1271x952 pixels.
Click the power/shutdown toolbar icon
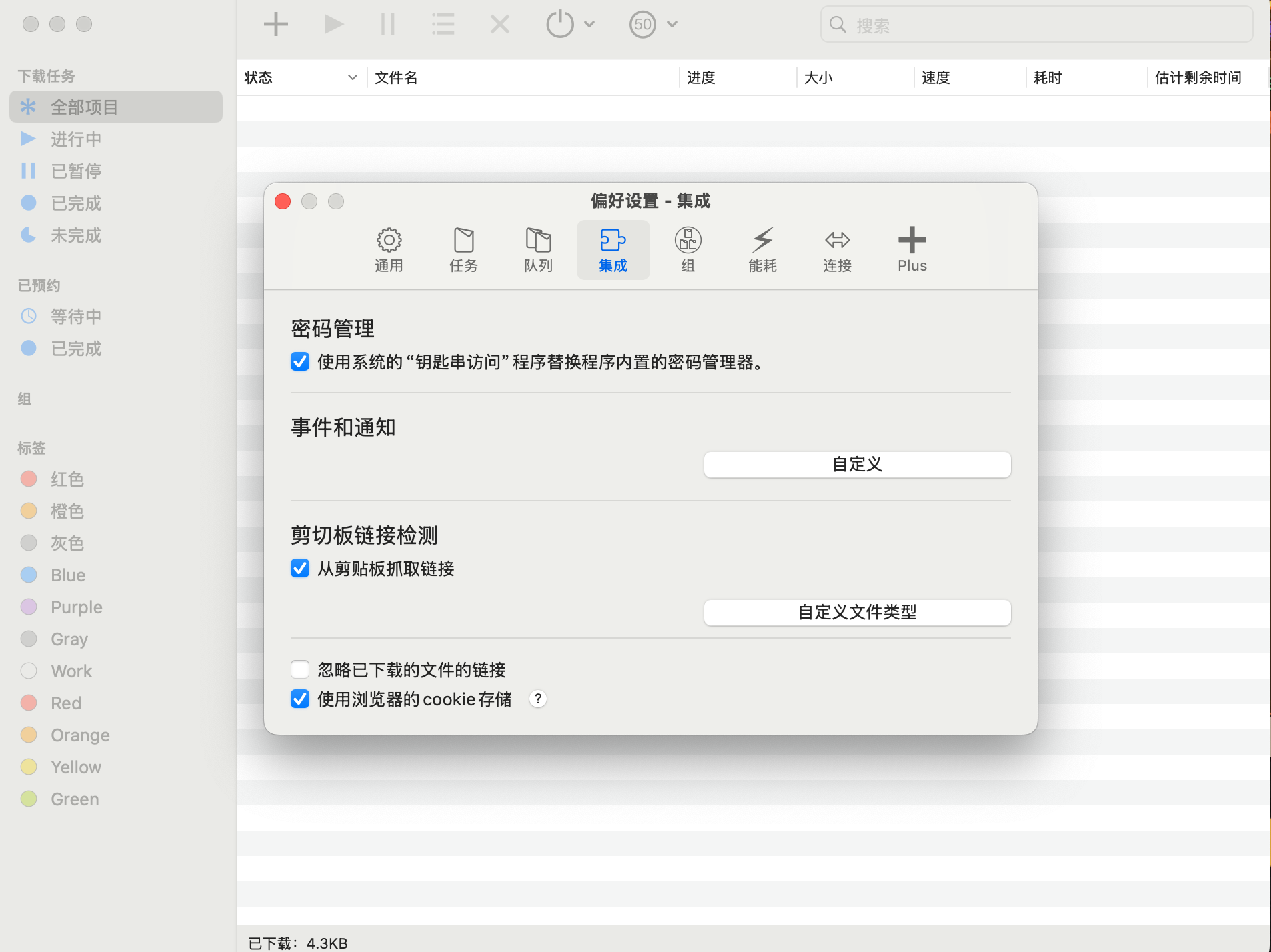click(559, 24)
